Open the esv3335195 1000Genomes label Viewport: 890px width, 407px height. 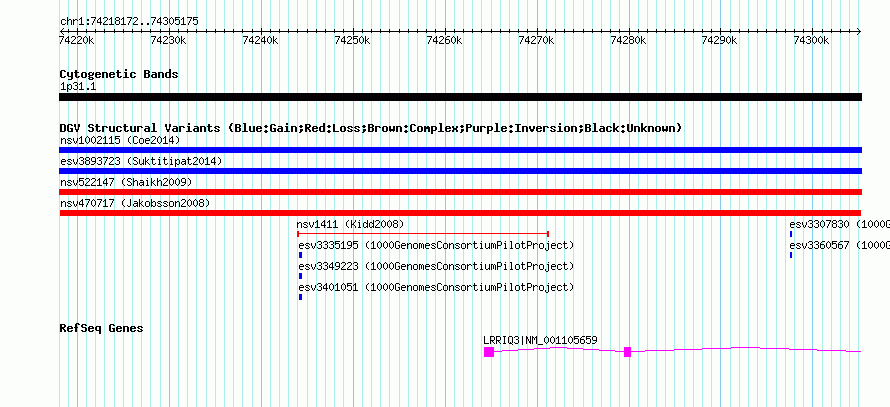point(436,245)
